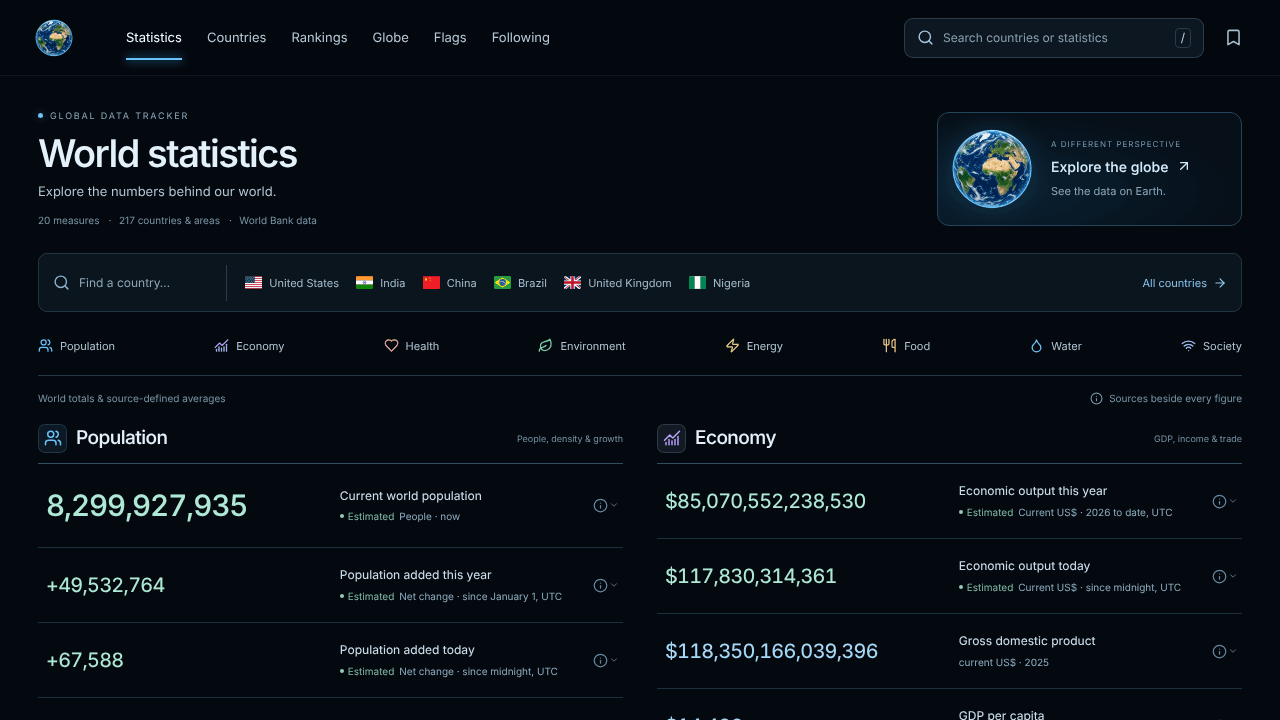
Task: Focus the Search countries or statistics field
Action: pyautogui.click(x=1054, y=38)
